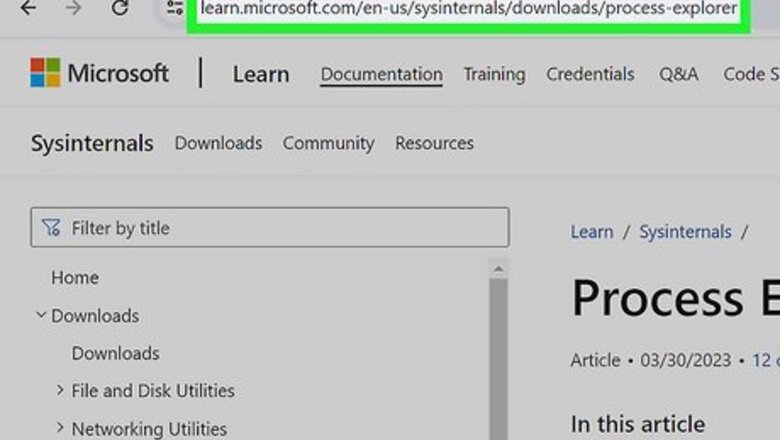The width and height of the screenshot is (780, 440).
Task: Open the Learn home link
Action: (x=260, y=74)
